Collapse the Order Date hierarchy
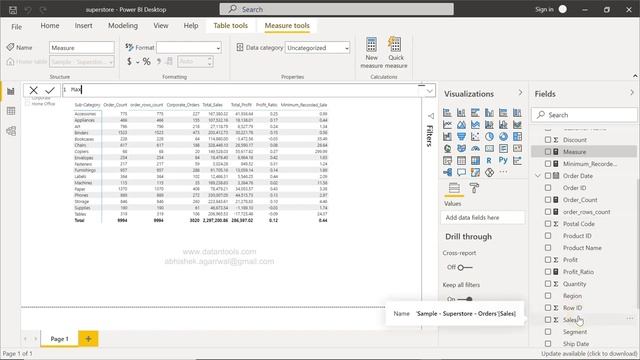 point(538,176)
